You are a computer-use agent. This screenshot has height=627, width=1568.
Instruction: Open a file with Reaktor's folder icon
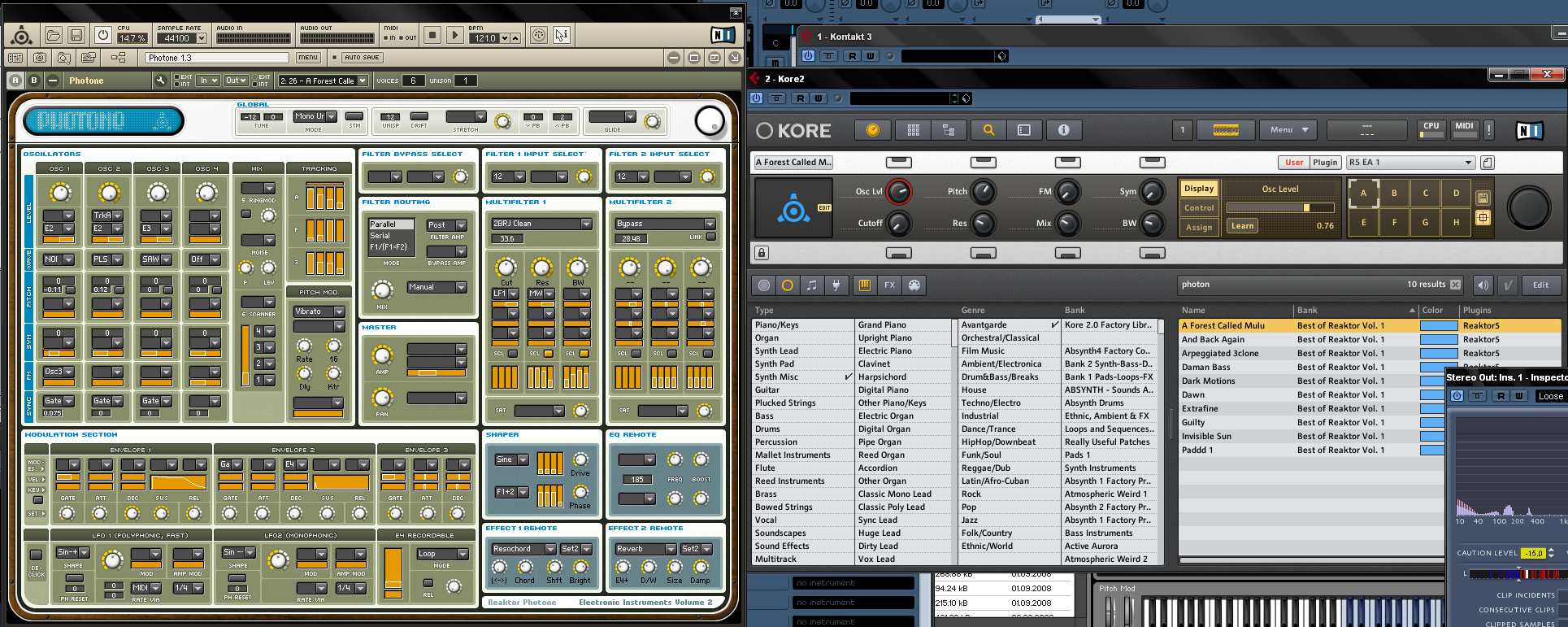54,35
